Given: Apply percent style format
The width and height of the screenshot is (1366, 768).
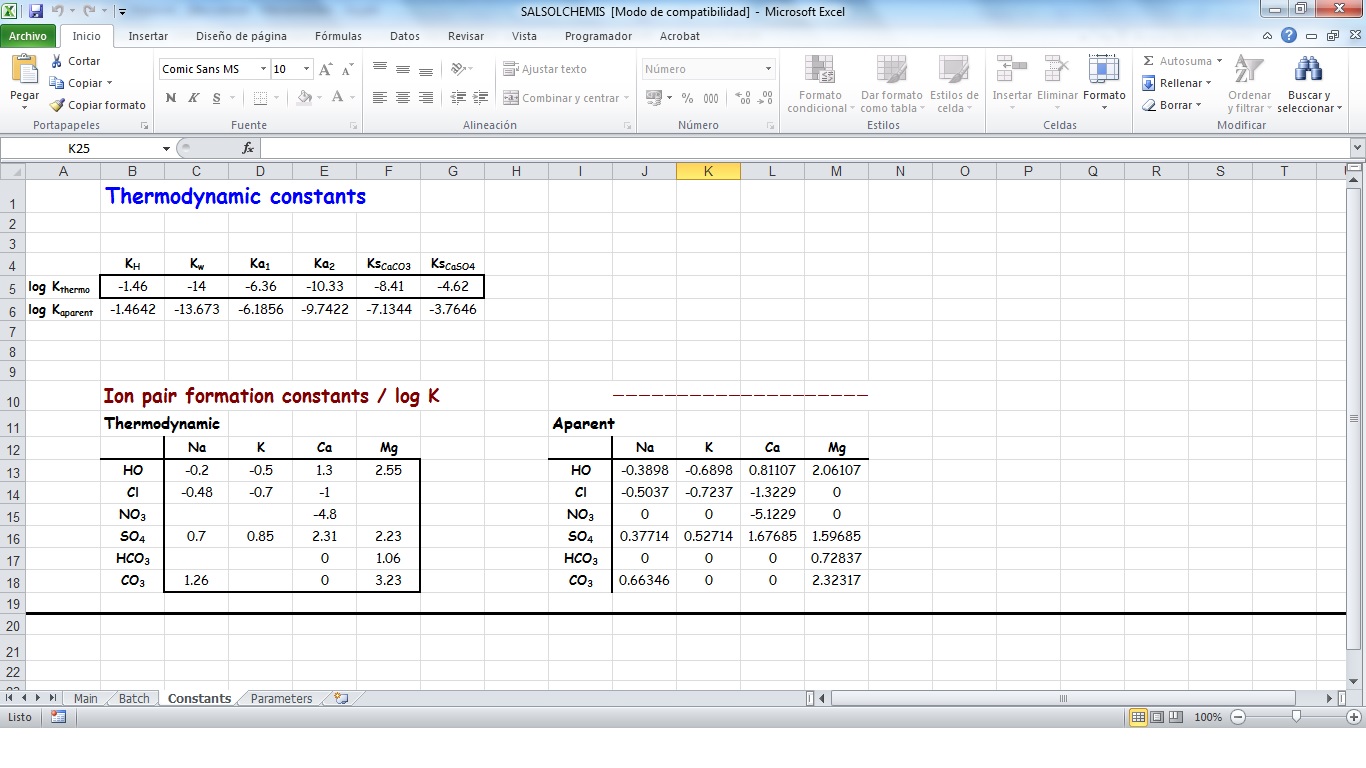Looking at the screenshot, I should pos(687,98).
